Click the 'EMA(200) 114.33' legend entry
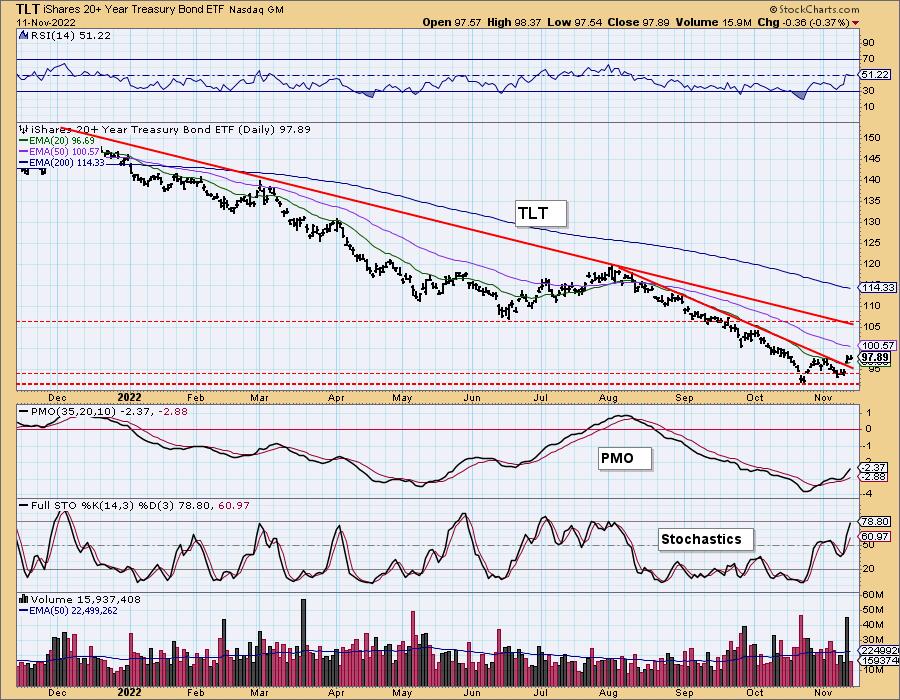 pyautogui.click(x=67, y=162)
